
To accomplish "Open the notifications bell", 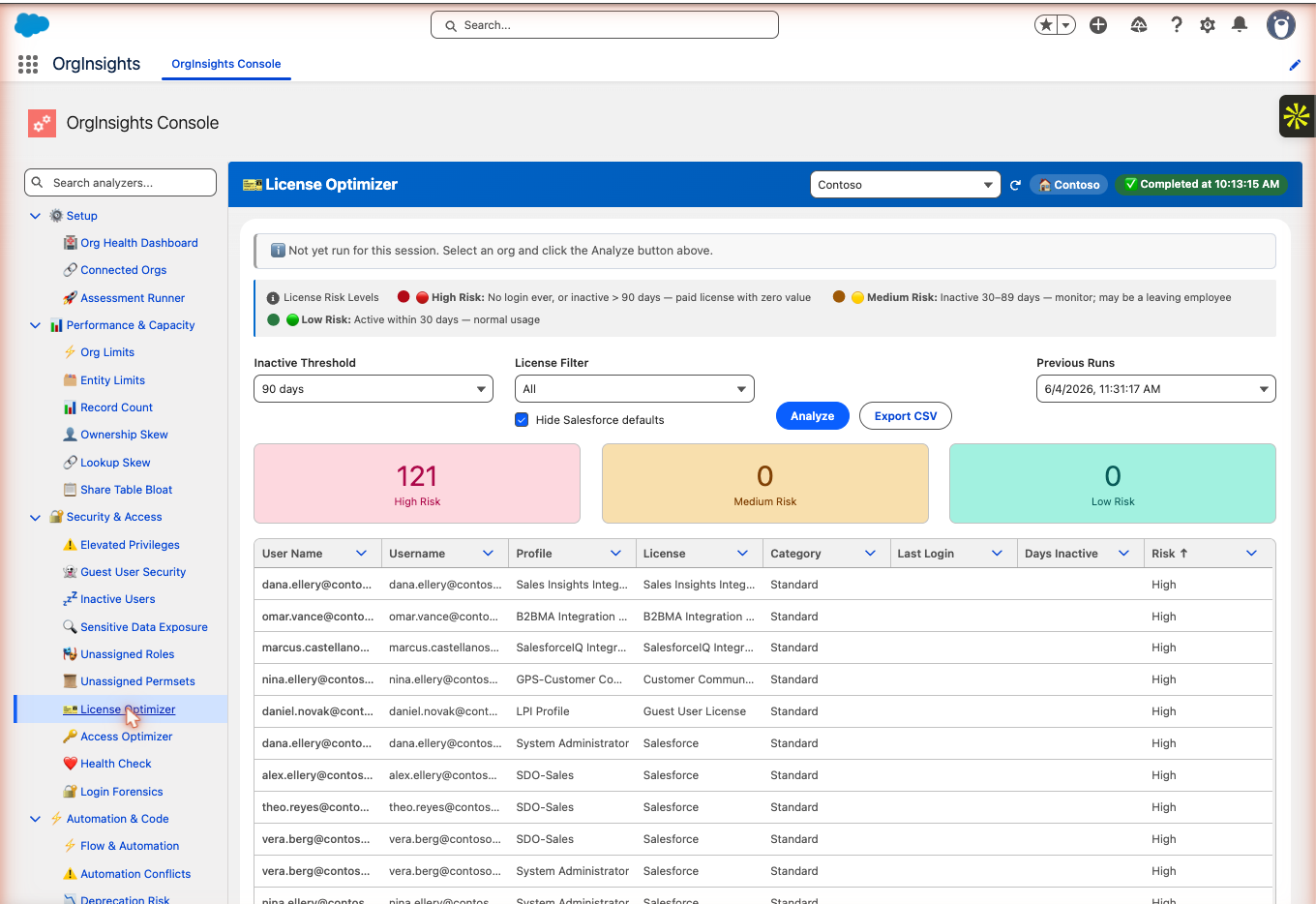I will (1240, 25).
